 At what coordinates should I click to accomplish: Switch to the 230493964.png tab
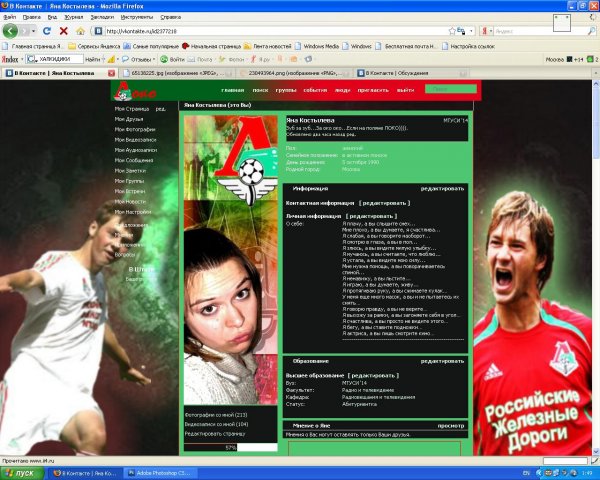294,73
